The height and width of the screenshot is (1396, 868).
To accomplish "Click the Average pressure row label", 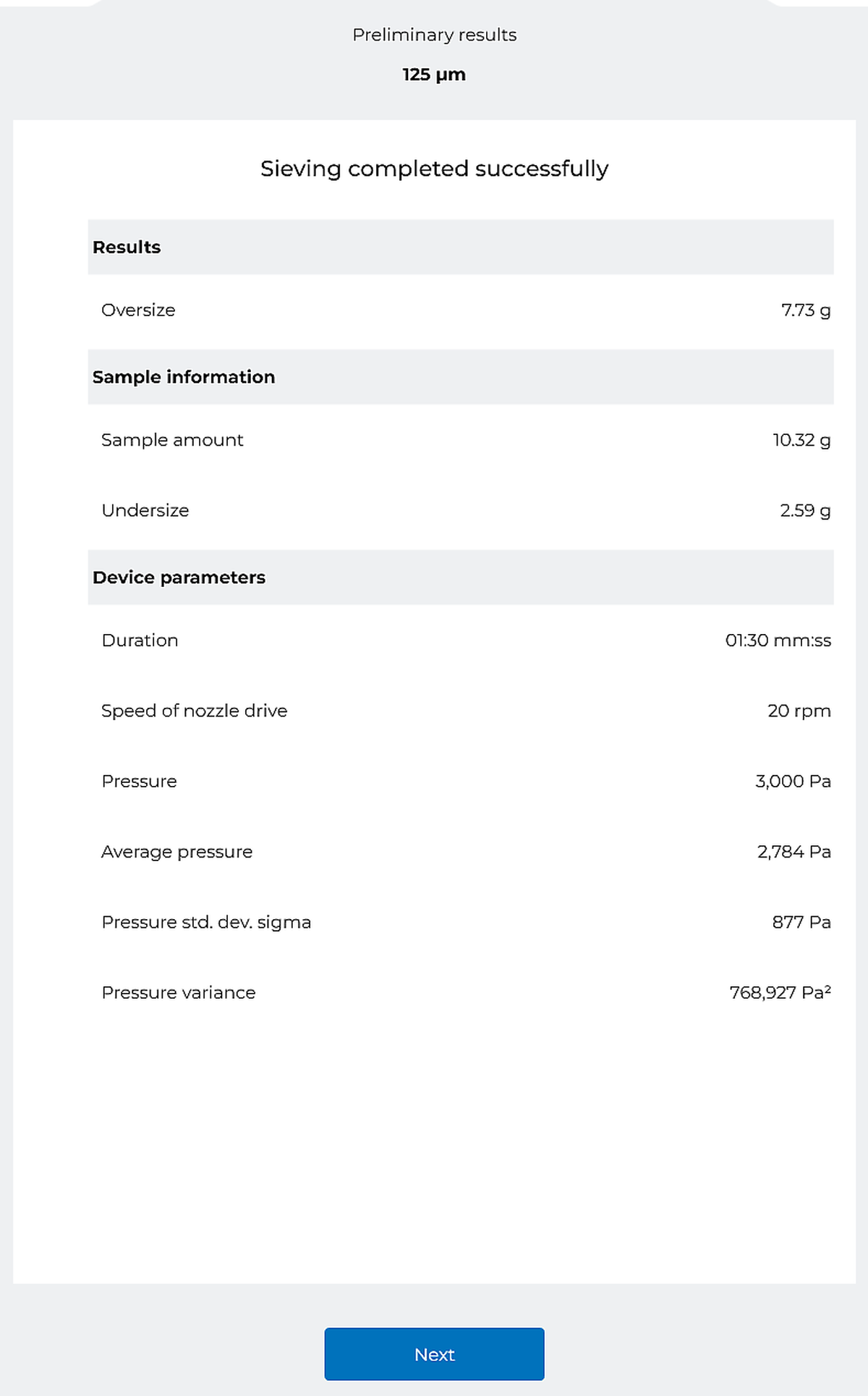I will 176,852.
